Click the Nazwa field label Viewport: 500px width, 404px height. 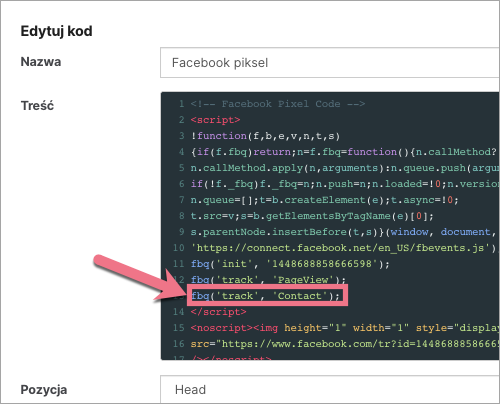pos(41,62)
